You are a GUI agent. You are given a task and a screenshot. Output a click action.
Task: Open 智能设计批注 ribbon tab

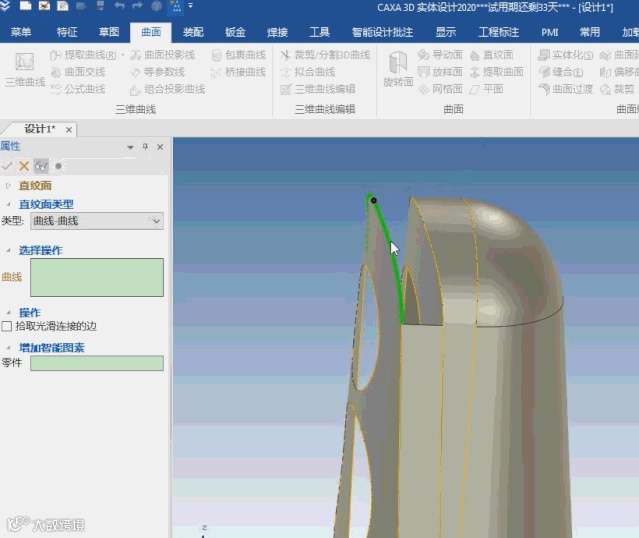383,32
